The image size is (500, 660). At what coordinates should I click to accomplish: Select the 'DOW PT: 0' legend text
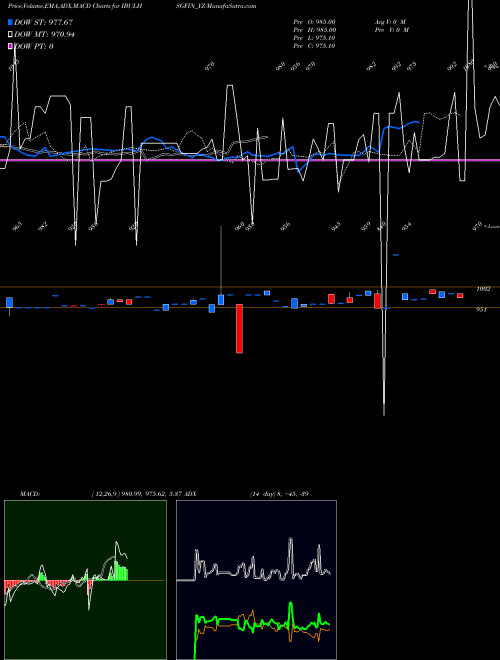[x=34, y=46]
